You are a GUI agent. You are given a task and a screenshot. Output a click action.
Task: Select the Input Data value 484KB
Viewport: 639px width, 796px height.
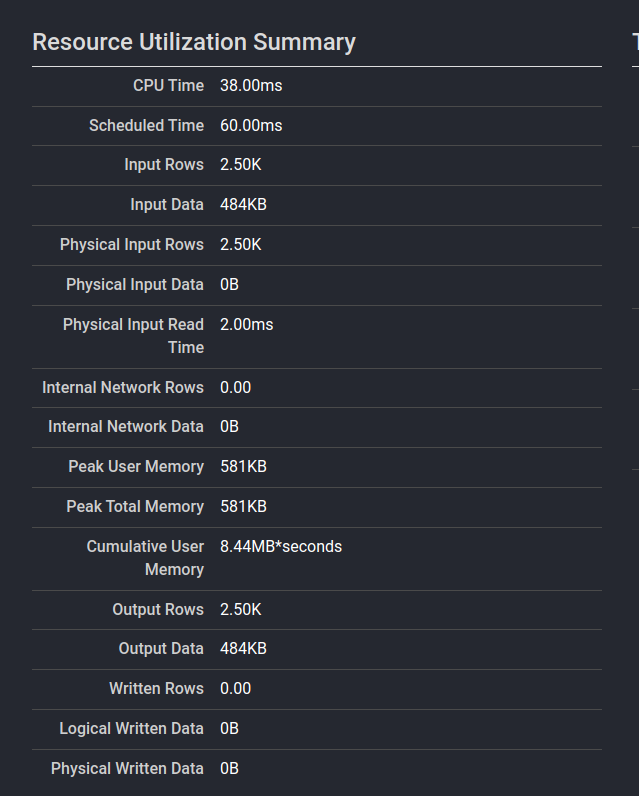coord(244,205)
